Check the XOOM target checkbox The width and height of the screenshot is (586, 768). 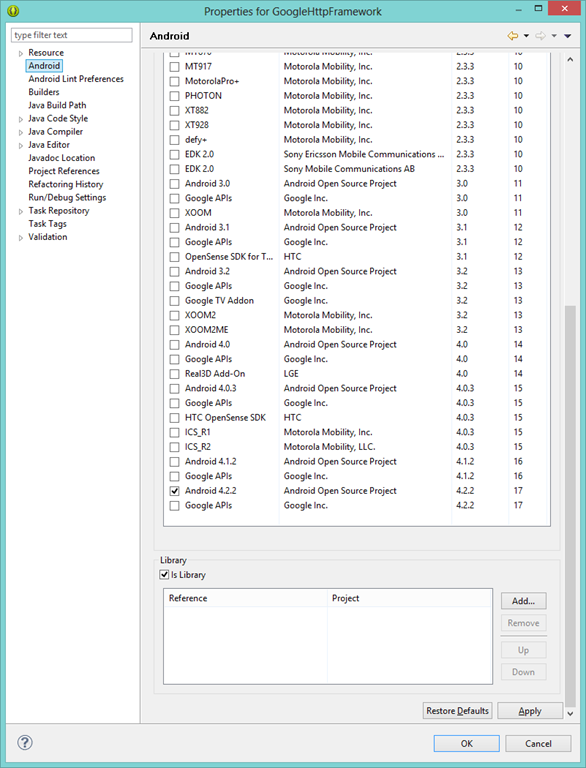coord(174,213)
